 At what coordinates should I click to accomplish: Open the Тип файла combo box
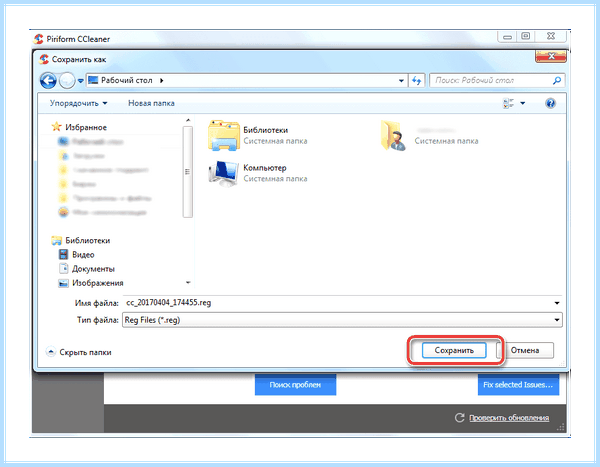point(342,320)
